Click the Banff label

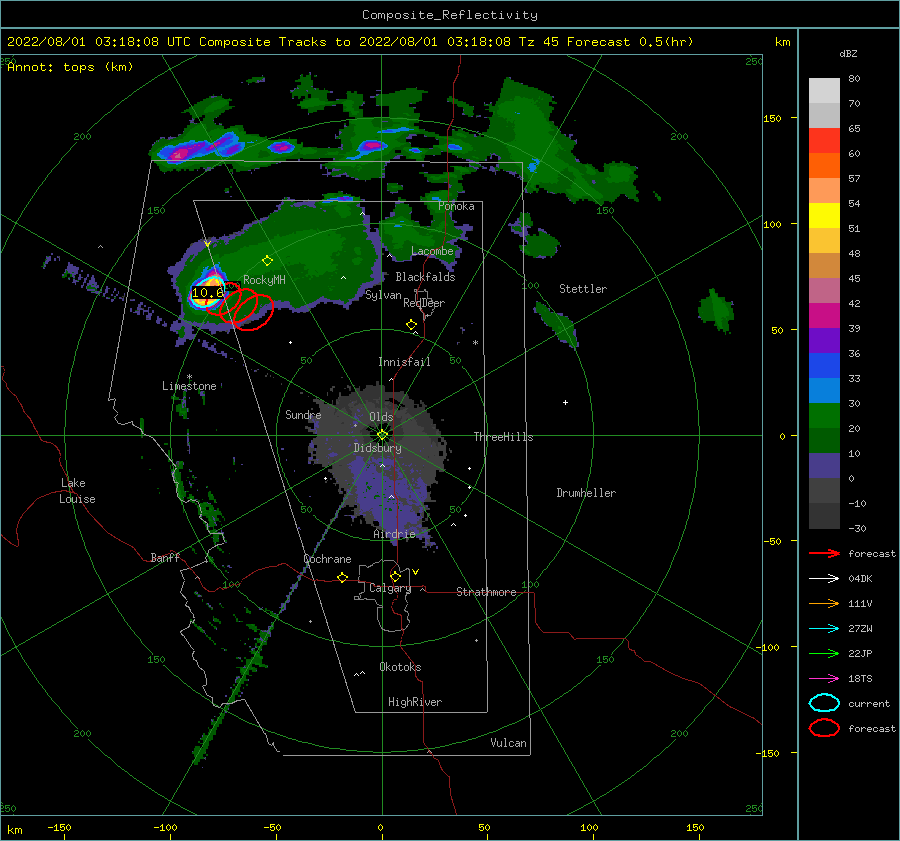(165, 557)
